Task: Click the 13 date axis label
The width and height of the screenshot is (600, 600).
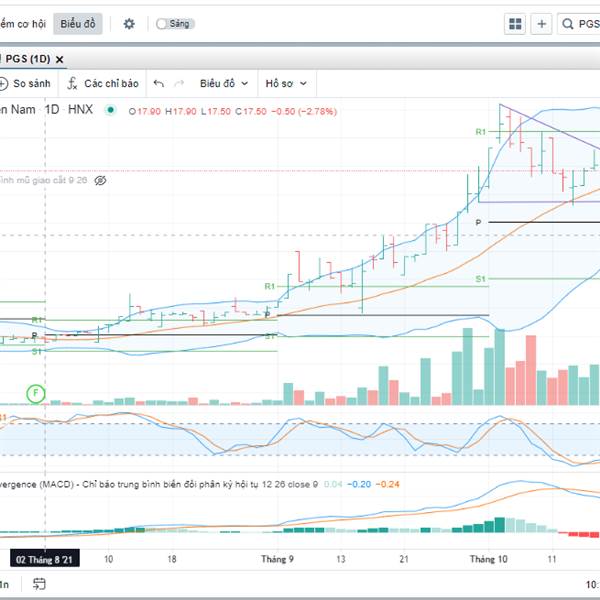Action: pyautogui.click(x=341, y=559)
